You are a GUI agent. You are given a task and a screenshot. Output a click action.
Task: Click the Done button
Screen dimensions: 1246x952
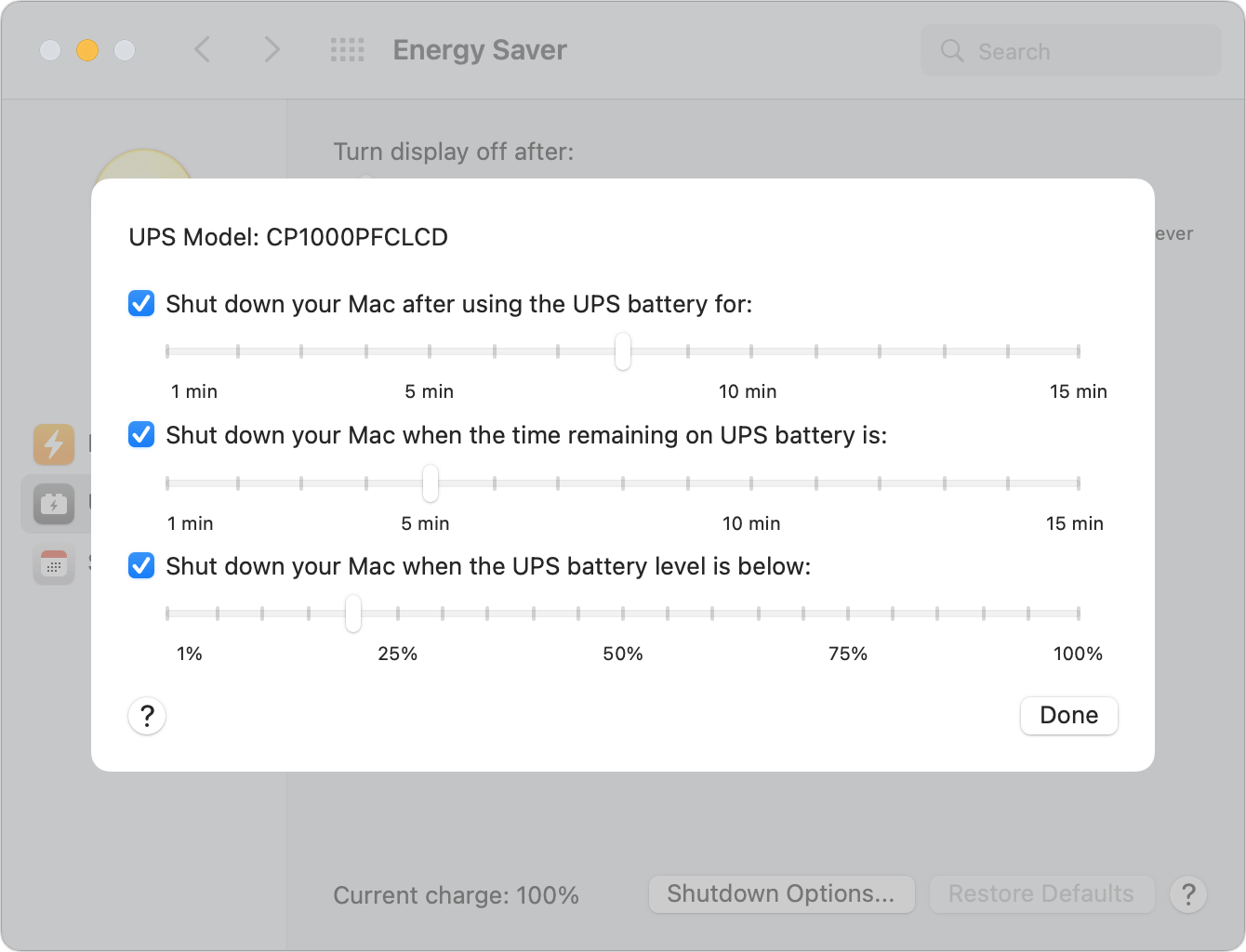click(1068, 715)
